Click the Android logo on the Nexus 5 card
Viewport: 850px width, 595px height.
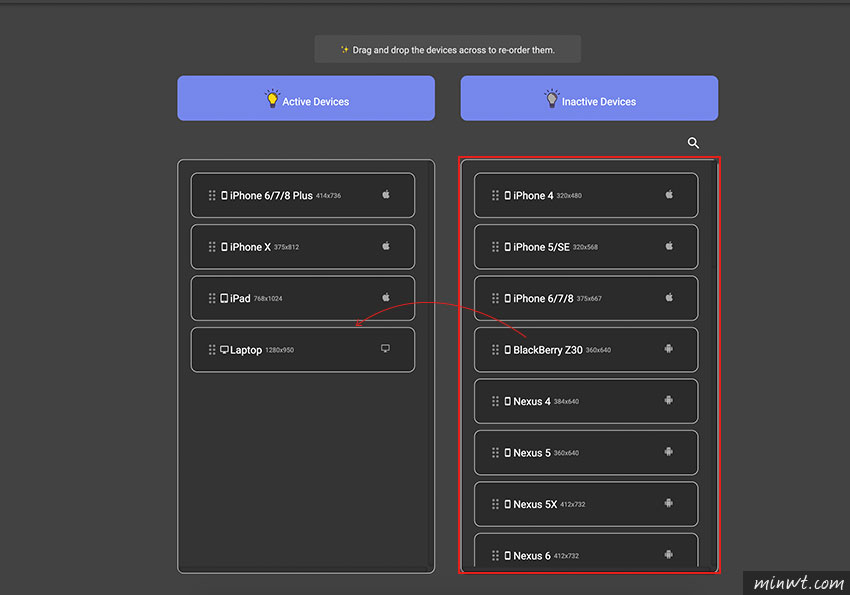coord(669,451)
